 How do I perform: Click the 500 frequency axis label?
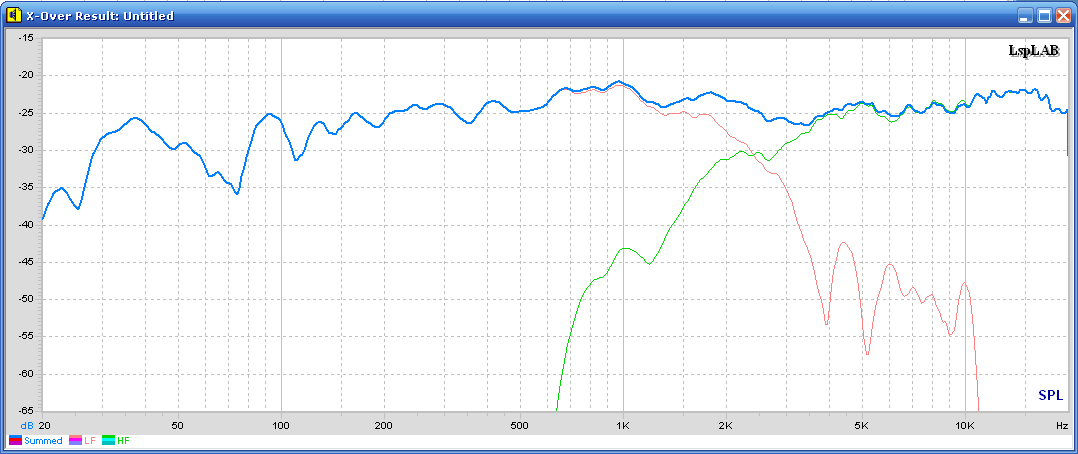[520, 426]
